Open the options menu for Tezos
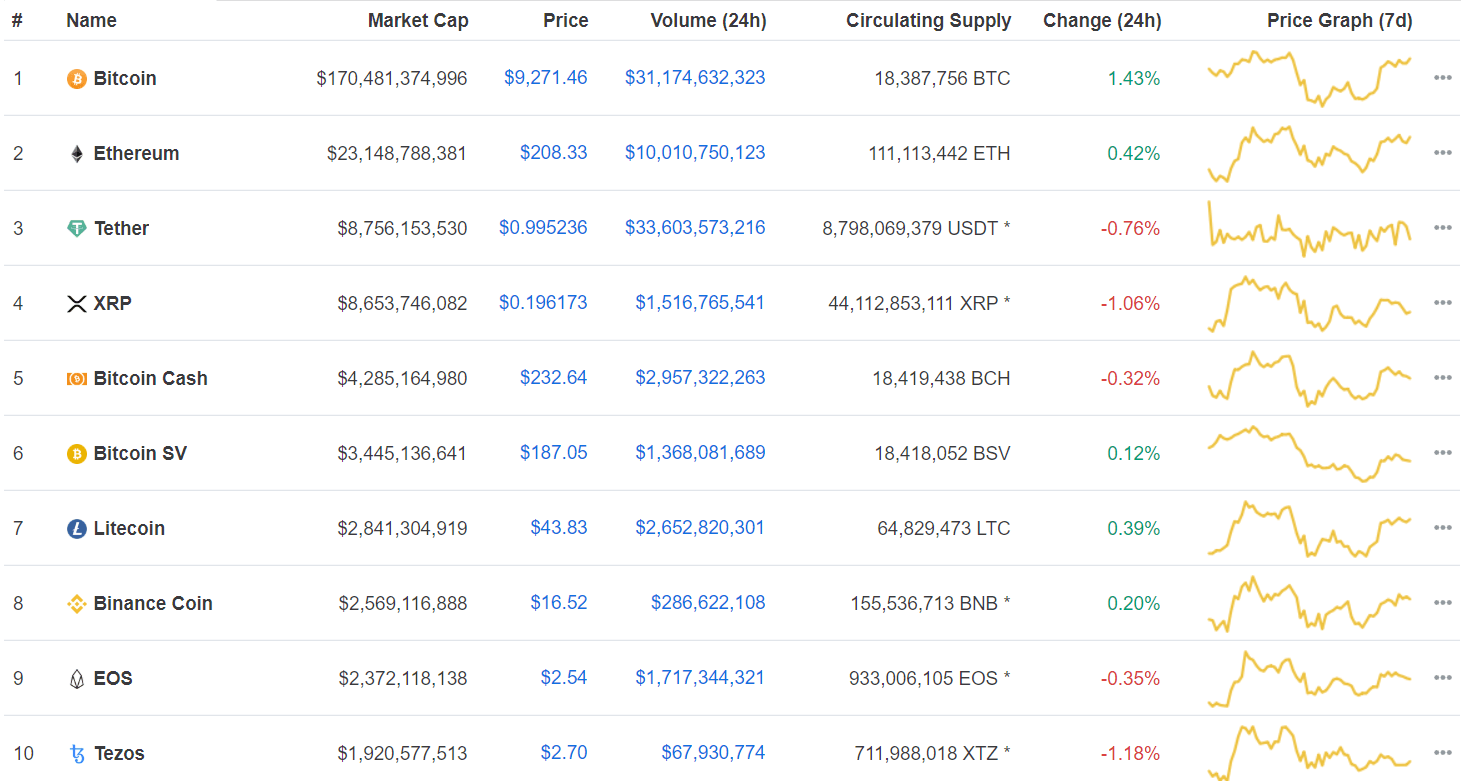 click(1443, 752)
